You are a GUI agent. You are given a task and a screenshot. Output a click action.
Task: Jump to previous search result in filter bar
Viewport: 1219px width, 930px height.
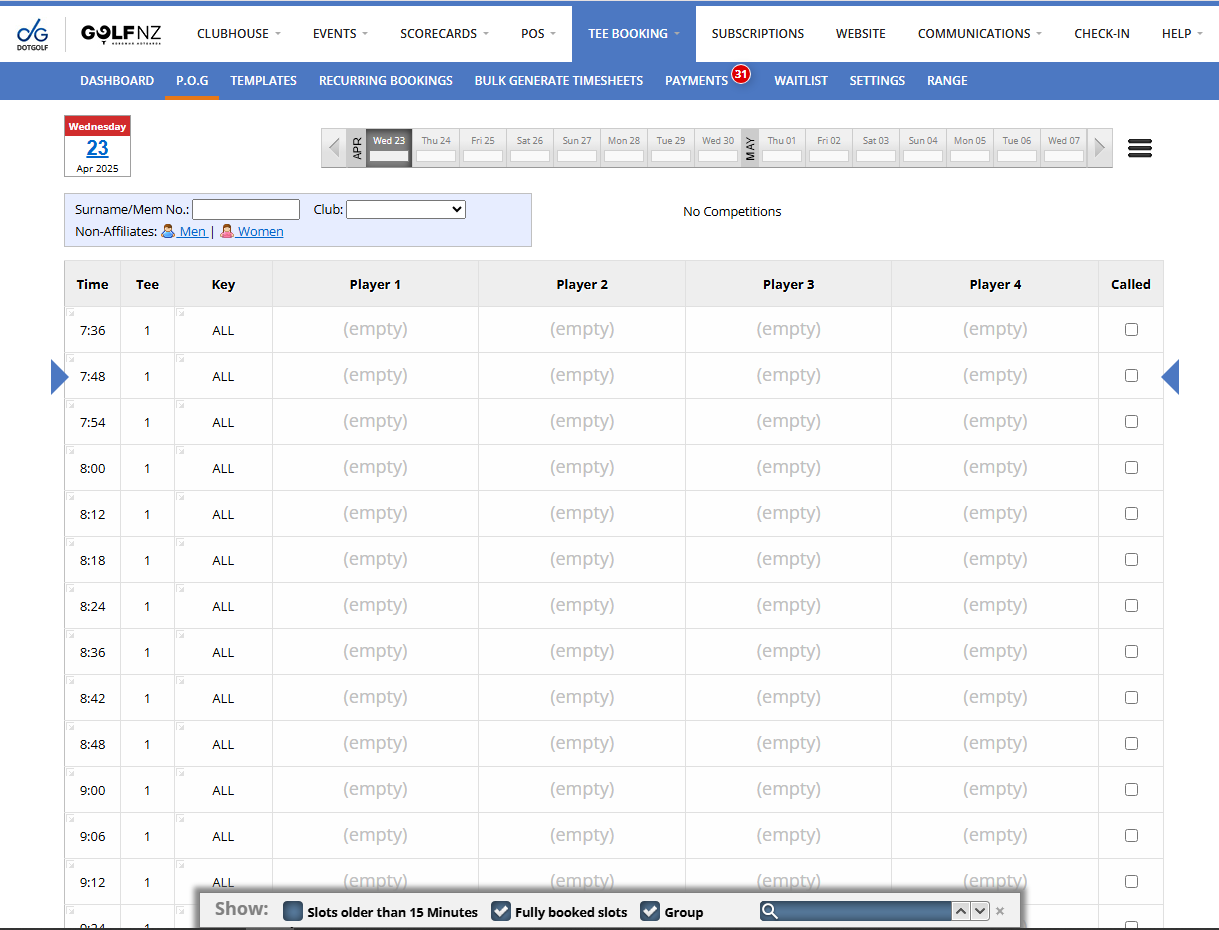tap(960, 911)
